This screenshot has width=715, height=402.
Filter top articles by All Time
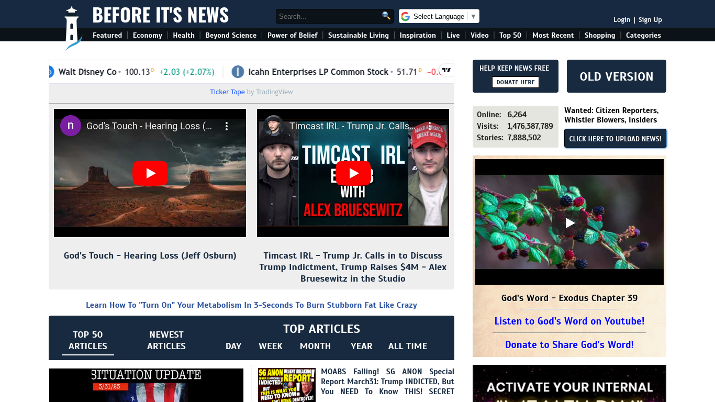pyautogui.click(x=408, y=346)
